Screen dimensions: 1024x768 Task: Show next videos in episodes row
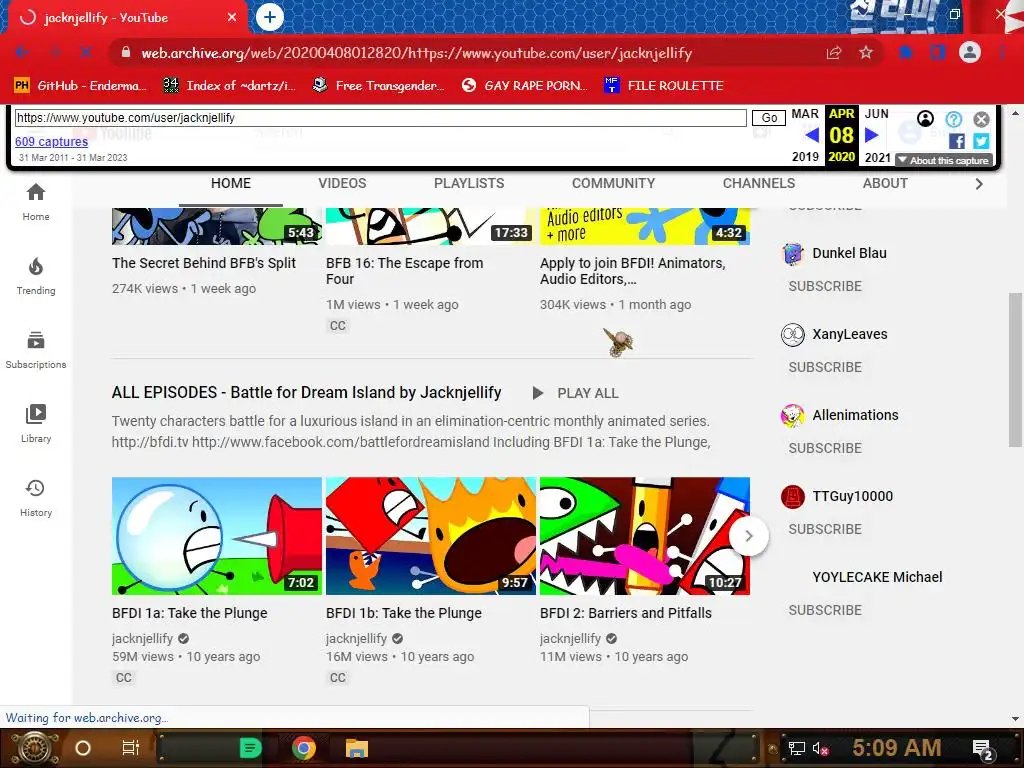[x=748, y=536]
